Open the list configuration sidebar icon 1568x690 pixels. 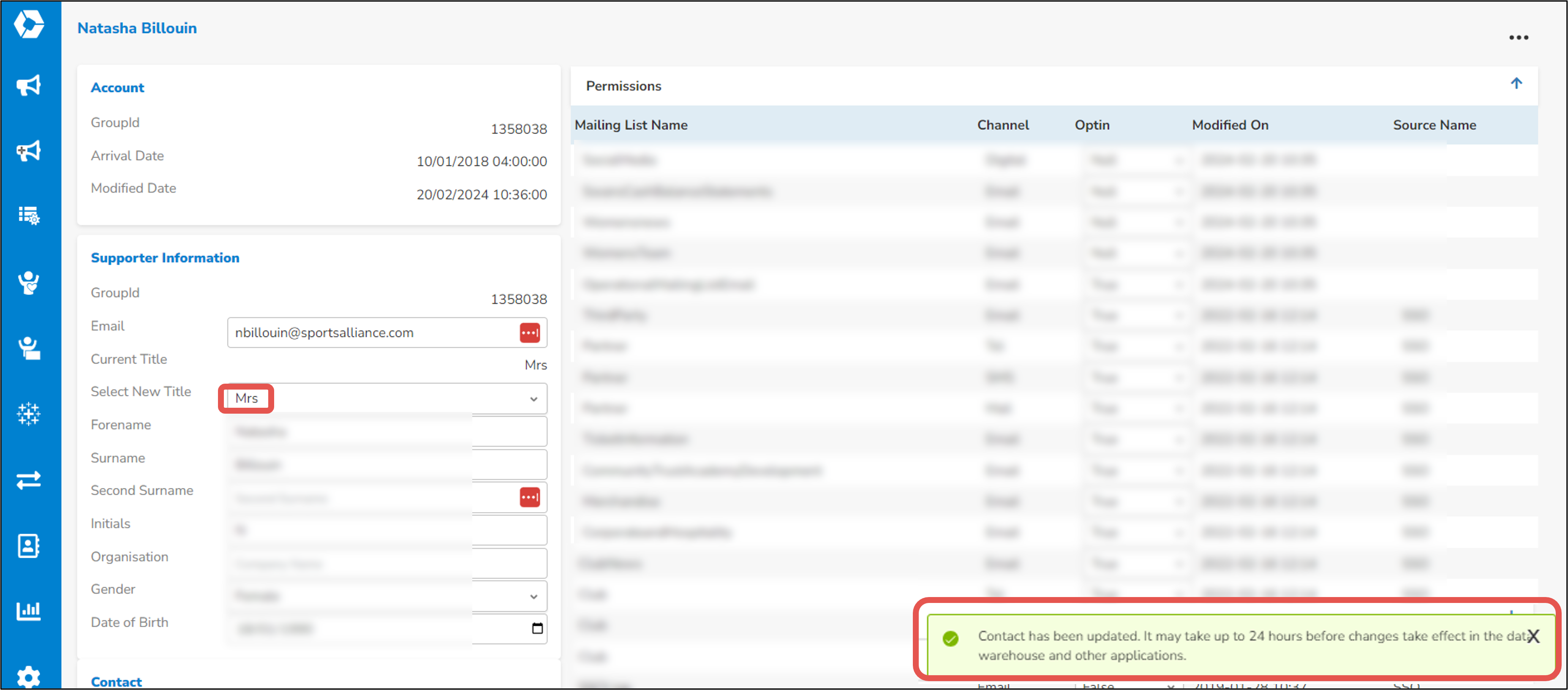click(x=29, y=216)
